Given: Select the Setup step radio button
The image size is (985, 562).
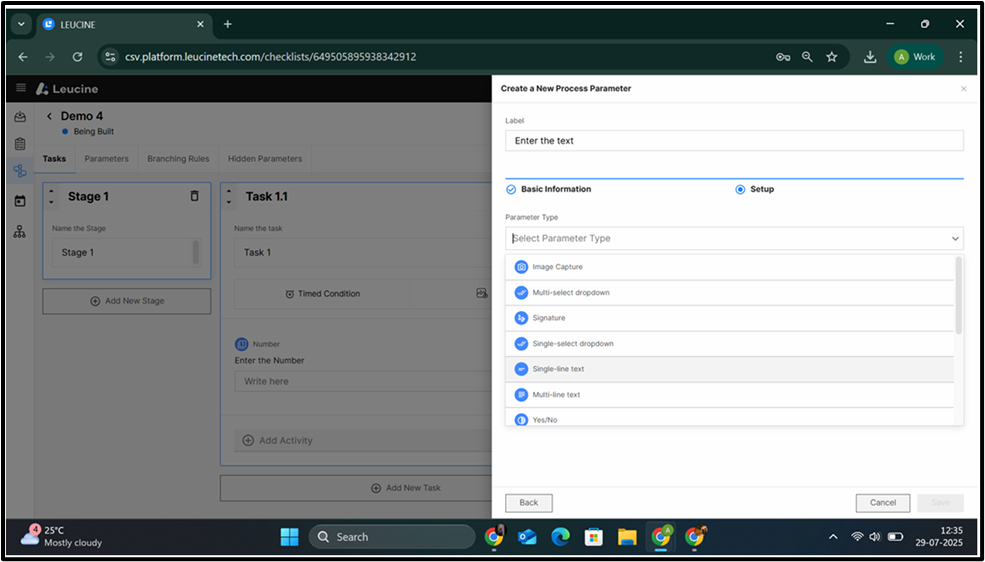Looking at the screenshot, I should point(740,189).
